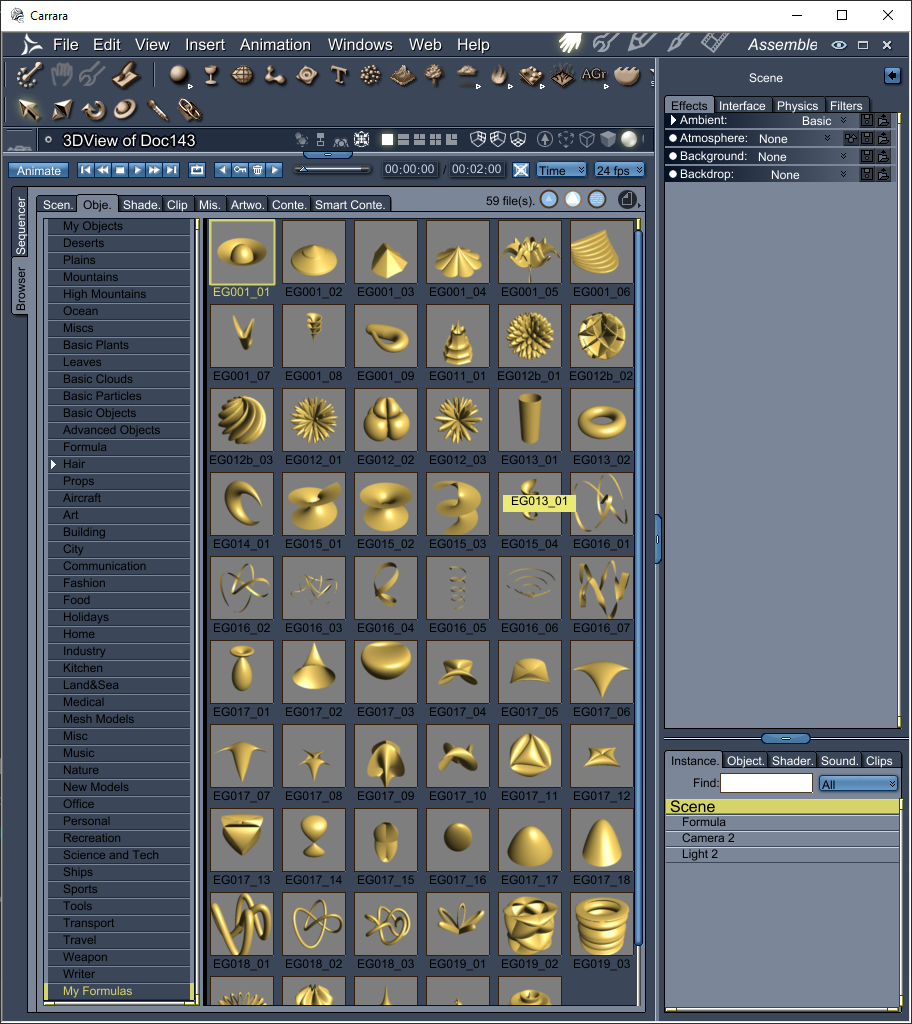Image resolution: width=912 pixels, height=1024 pixels.
Task: Select the cloud/fog primitive tool
Action: (x=466, y=76)
